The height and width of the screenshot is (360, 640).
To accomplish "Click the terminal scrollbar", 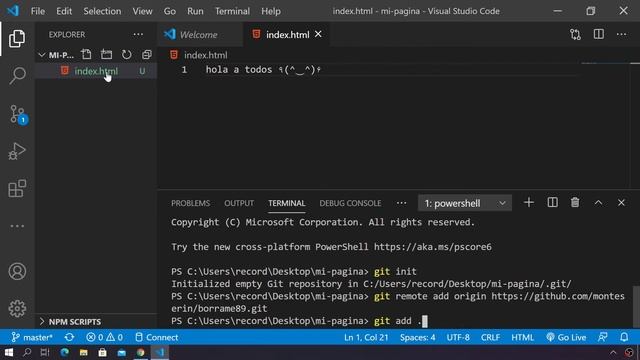I will [636, 306].
